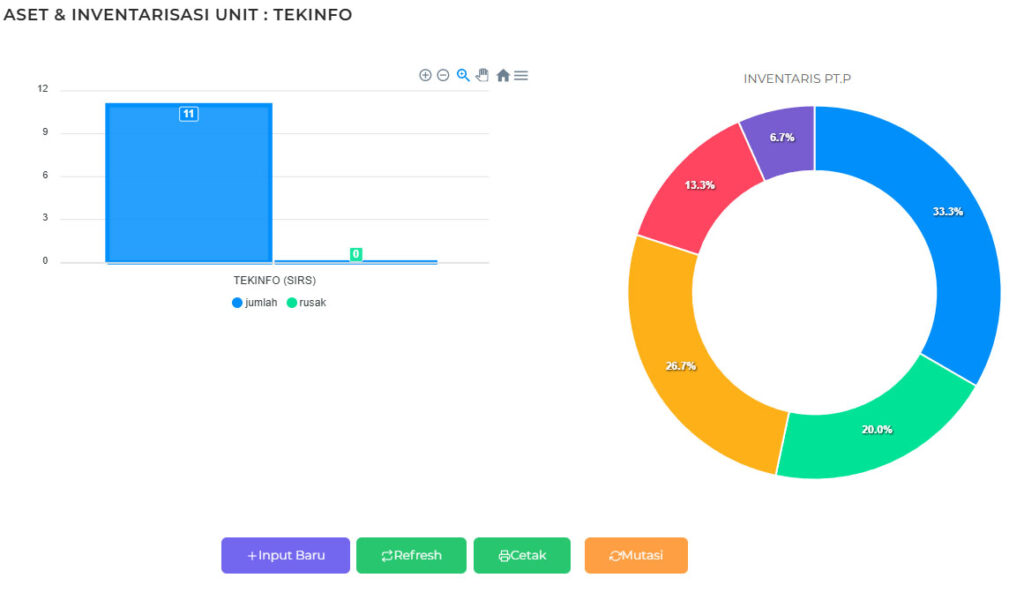Click the green 0 data label
Image resolution: width=1024 pixels, height=593 pixels.
[x=356, y=254]
